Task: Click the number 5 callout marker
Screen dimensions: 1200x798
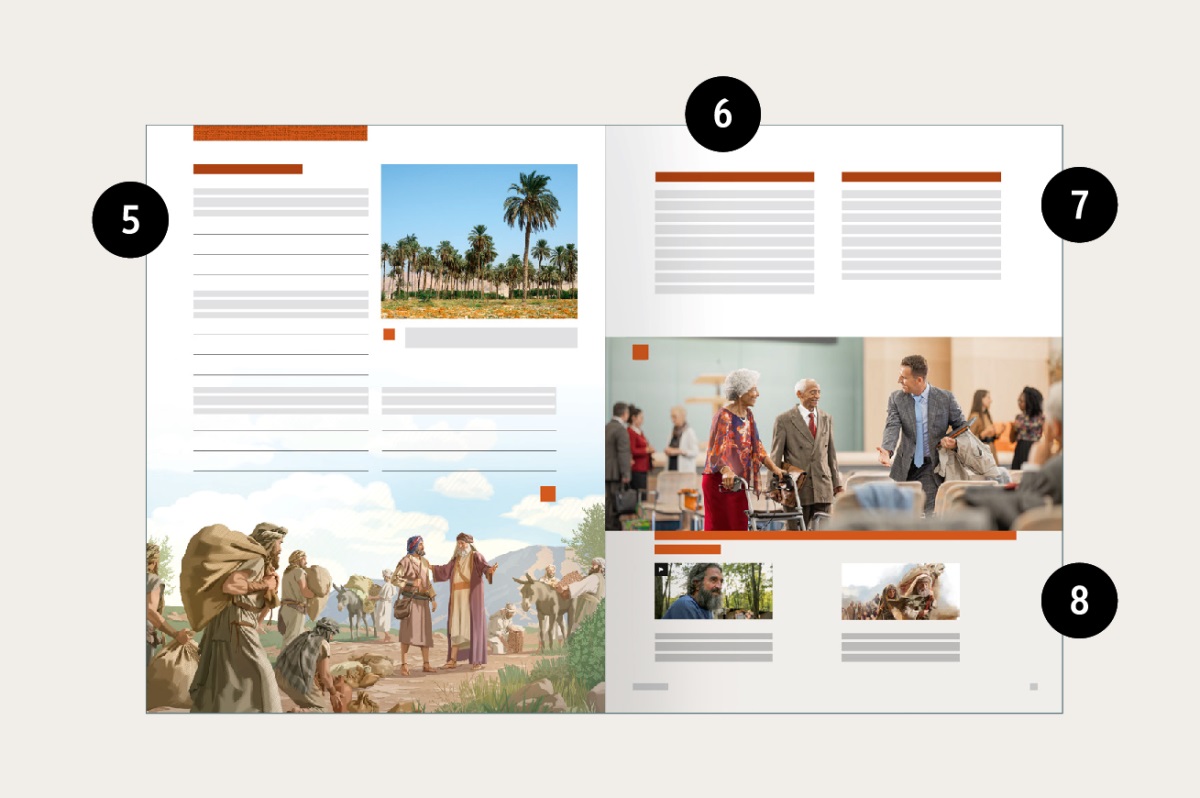Action: [x=130, y=220]
